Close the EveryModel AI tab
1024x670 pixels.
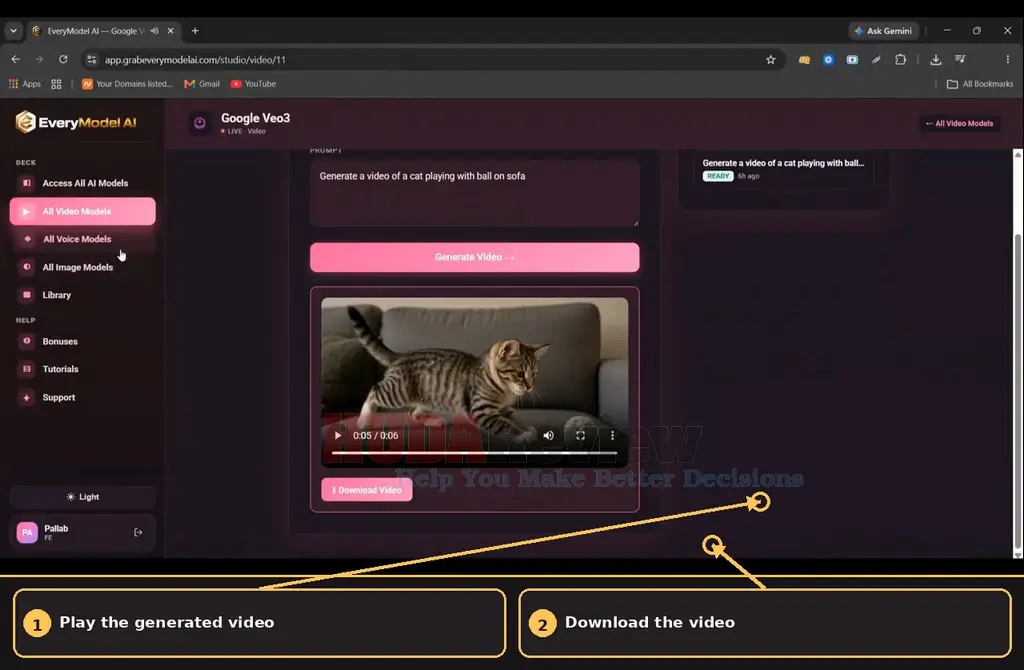click(170, 31)
